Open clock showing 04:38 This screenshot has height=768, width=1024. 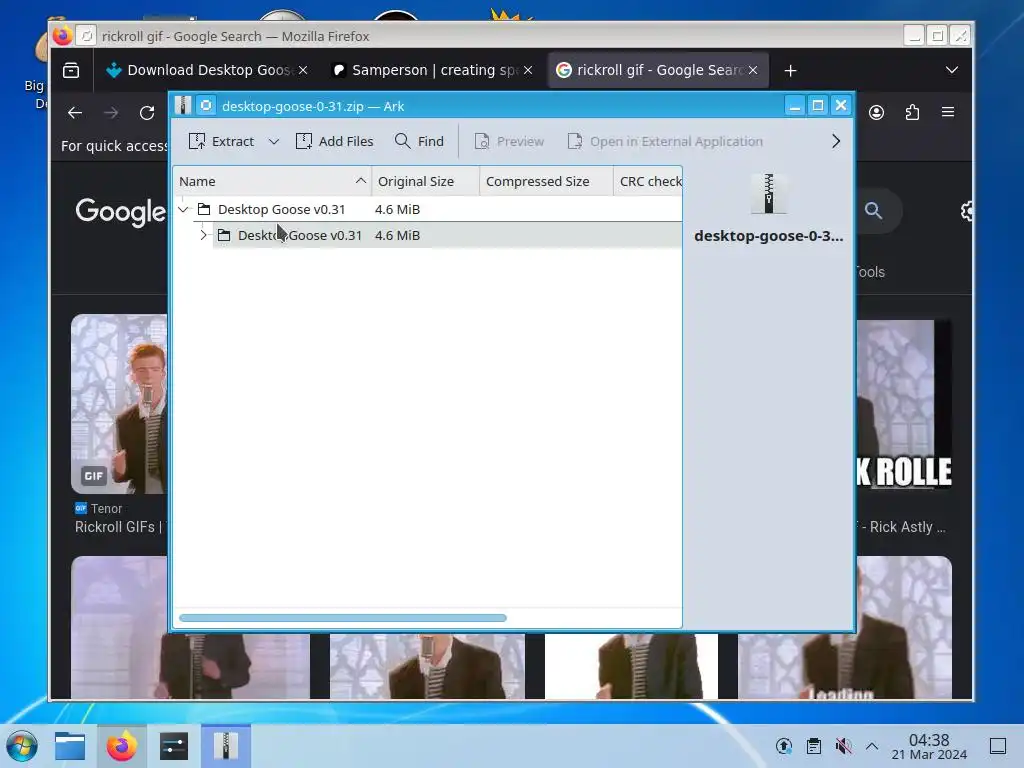click(929, 746)
